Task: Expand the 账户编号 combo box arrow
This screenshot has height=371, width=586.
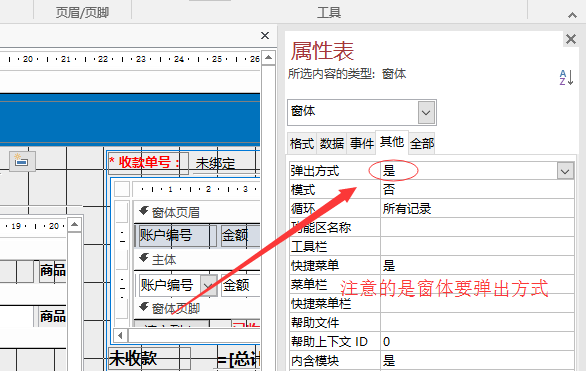Action: click(208, 285)
